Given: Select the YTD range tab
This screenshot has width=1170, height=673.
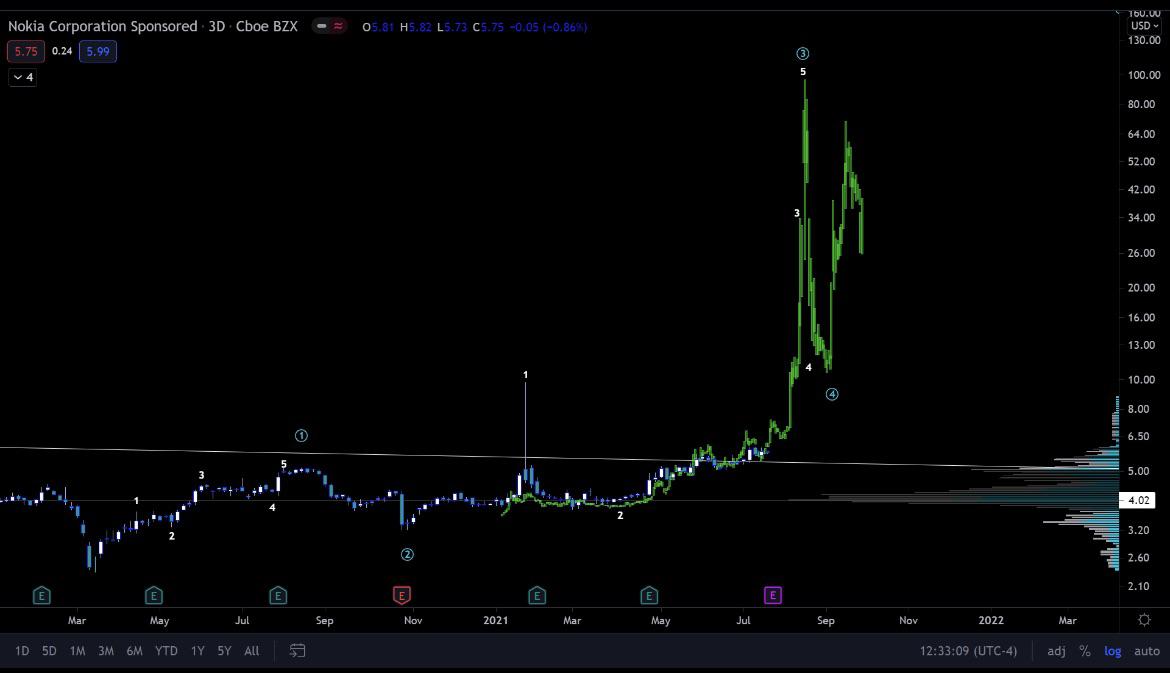Looking at the screenshot, I should click(x=165, y=651).
